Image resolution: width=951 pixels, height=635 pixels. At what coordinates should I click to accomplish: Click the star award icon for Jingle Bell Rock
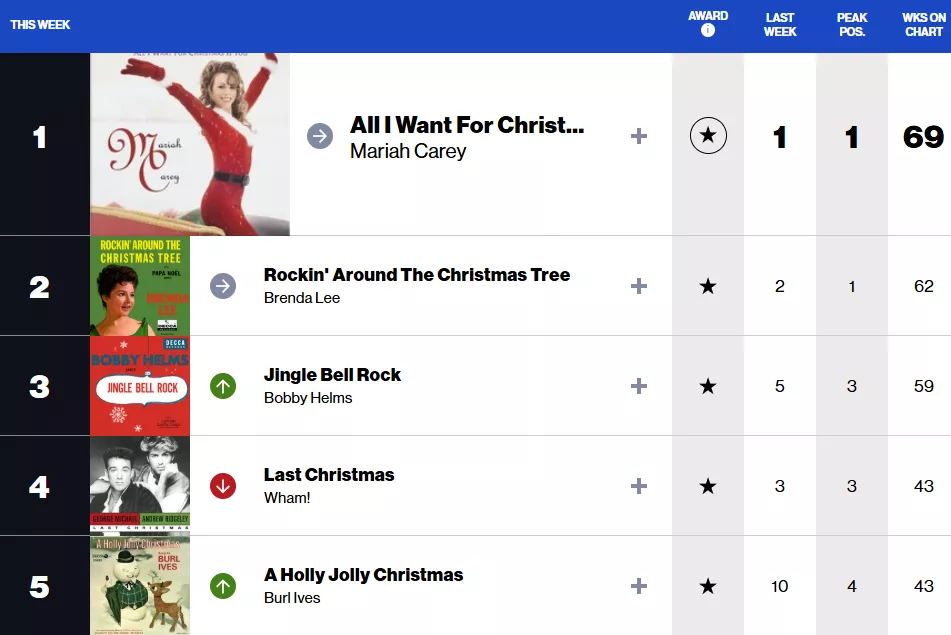708,386
